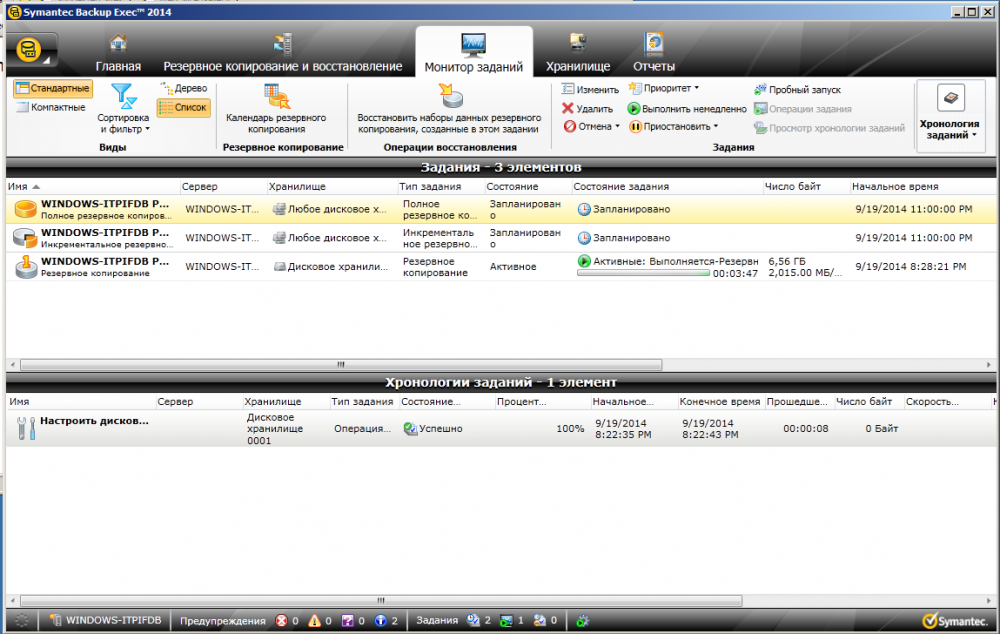The image size is (1000, 634).
Task: Click Конечное время column header
Action: click(719, 402)
